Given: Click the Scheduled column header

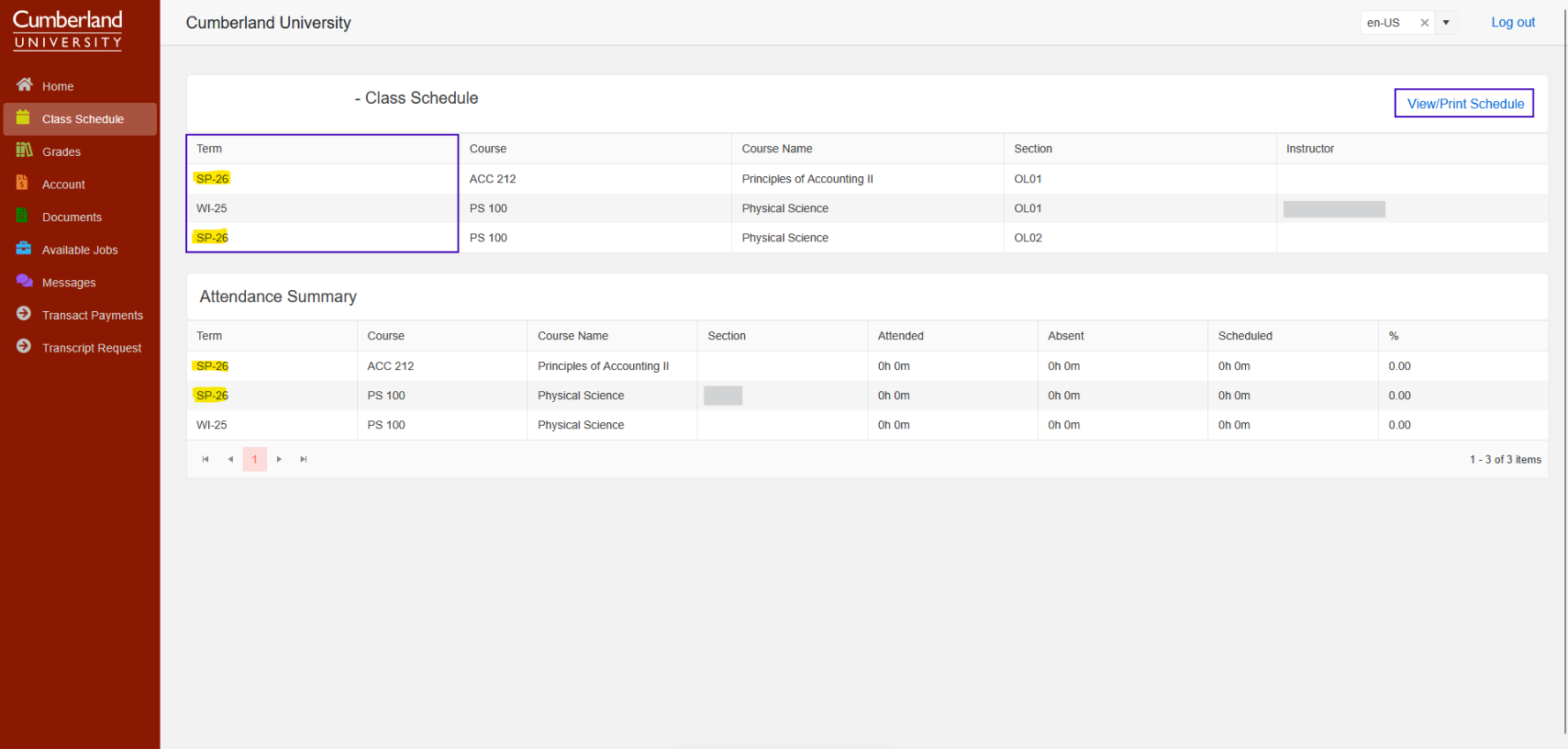Looking at the screenshot, I should tap(1245, 336).
